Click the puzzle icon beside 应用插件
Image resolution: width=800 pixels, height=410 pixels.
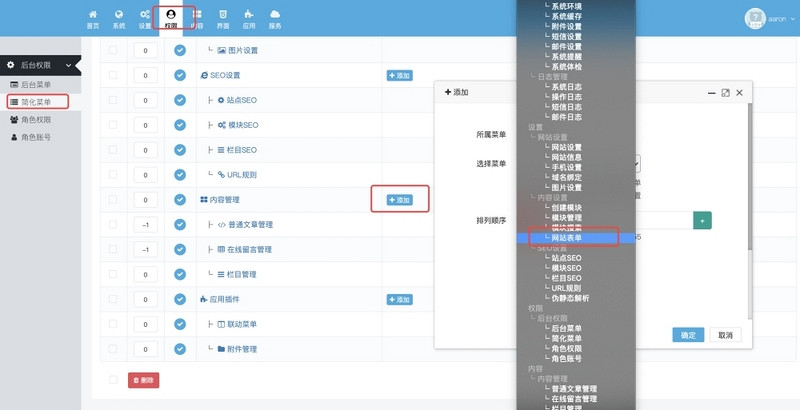tap(204, 299)
